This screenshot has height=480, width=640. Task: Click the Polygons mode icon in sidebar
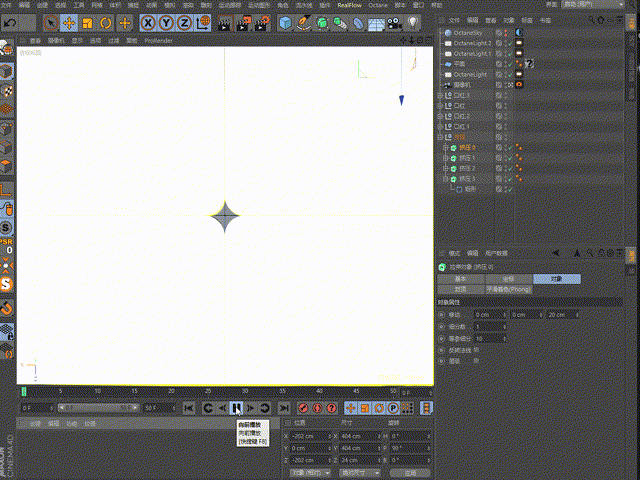[x=7, y=166]
